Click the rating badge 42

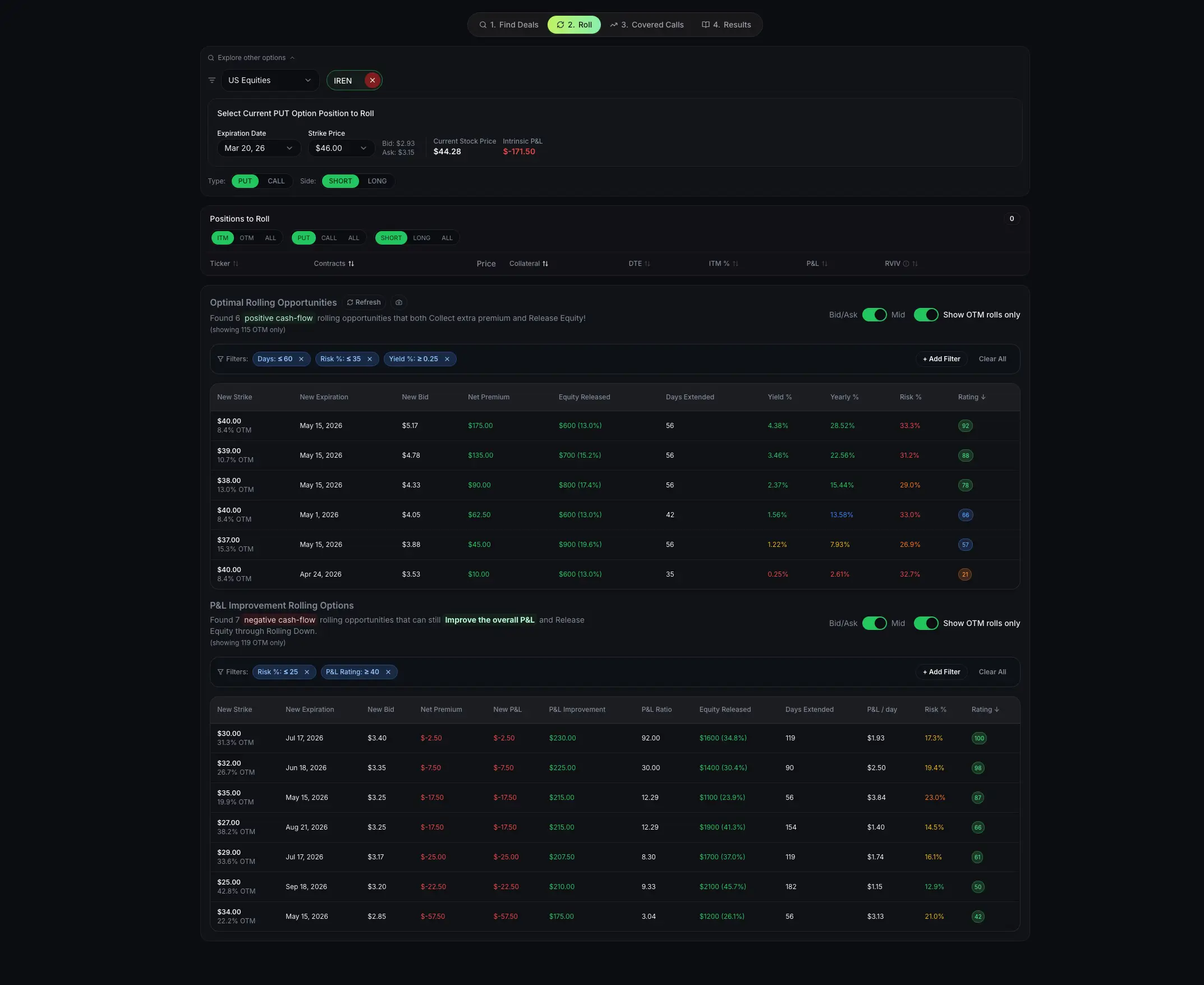(977, 917)
